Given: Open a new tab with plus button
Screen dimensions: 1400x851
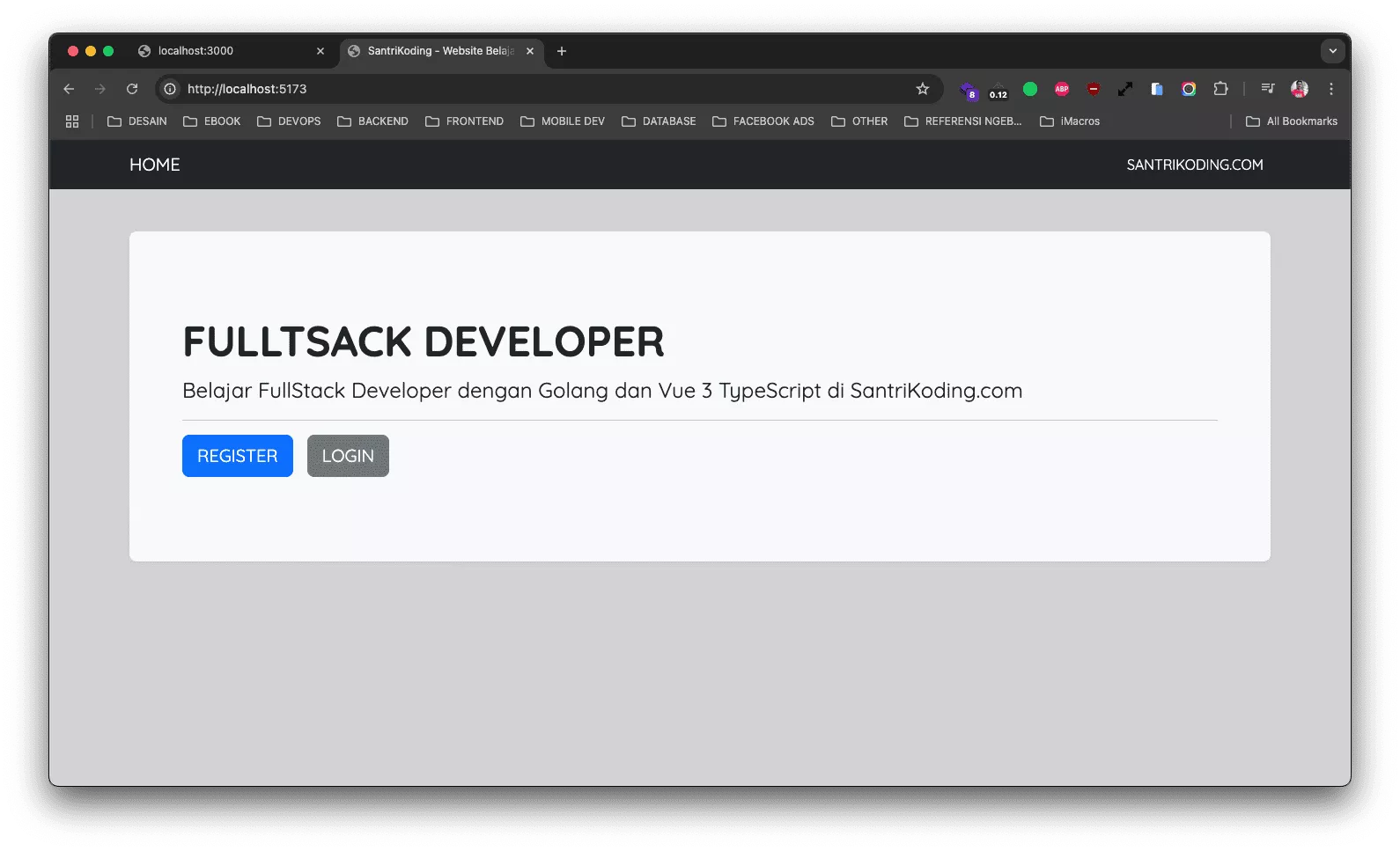Looking at the screenshot, I should (562, 51).
